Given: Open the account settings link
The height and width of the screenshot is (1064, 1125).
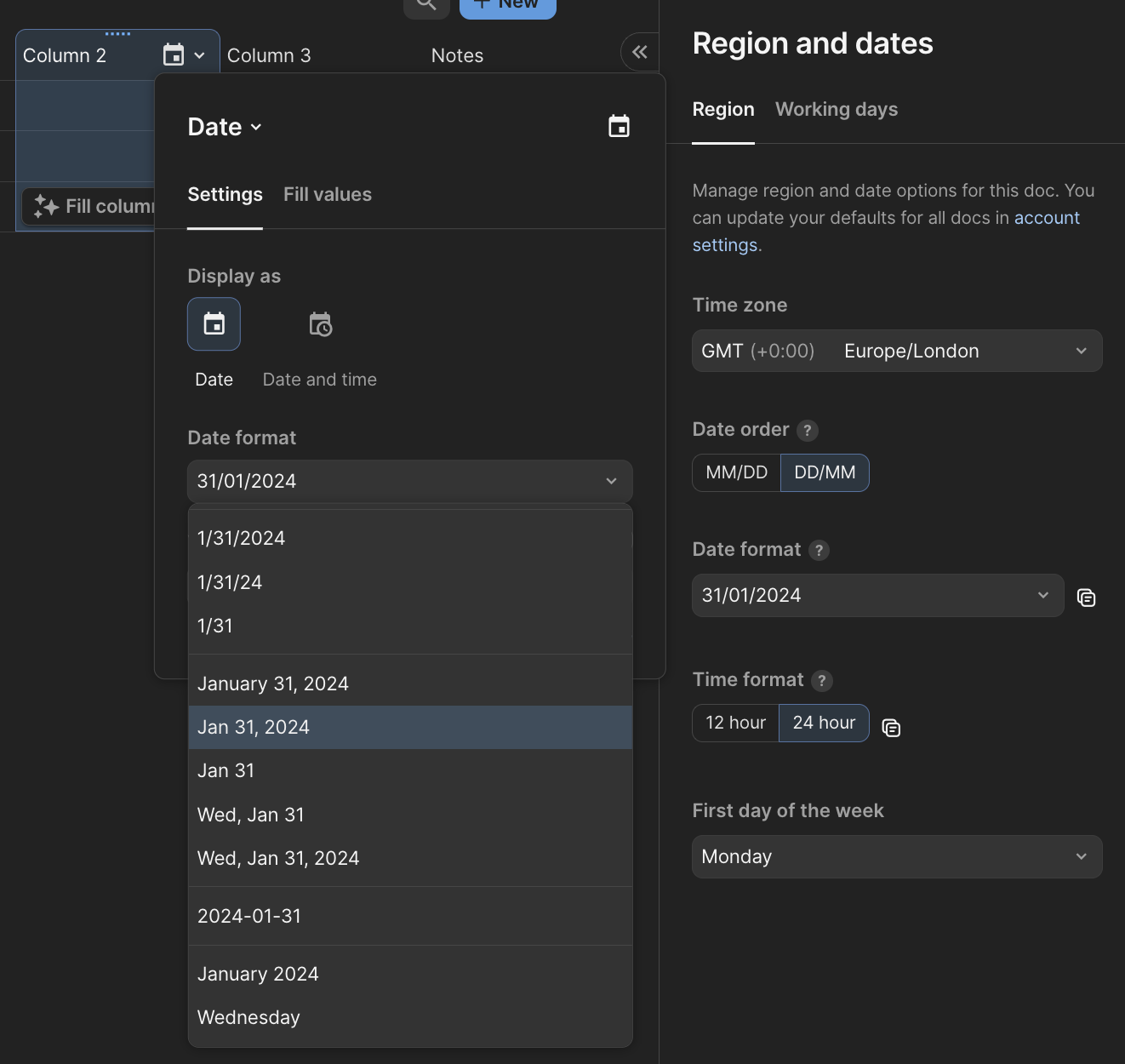Looking at the screenshot, I should pyautogui.click(x=1046, y=219).
